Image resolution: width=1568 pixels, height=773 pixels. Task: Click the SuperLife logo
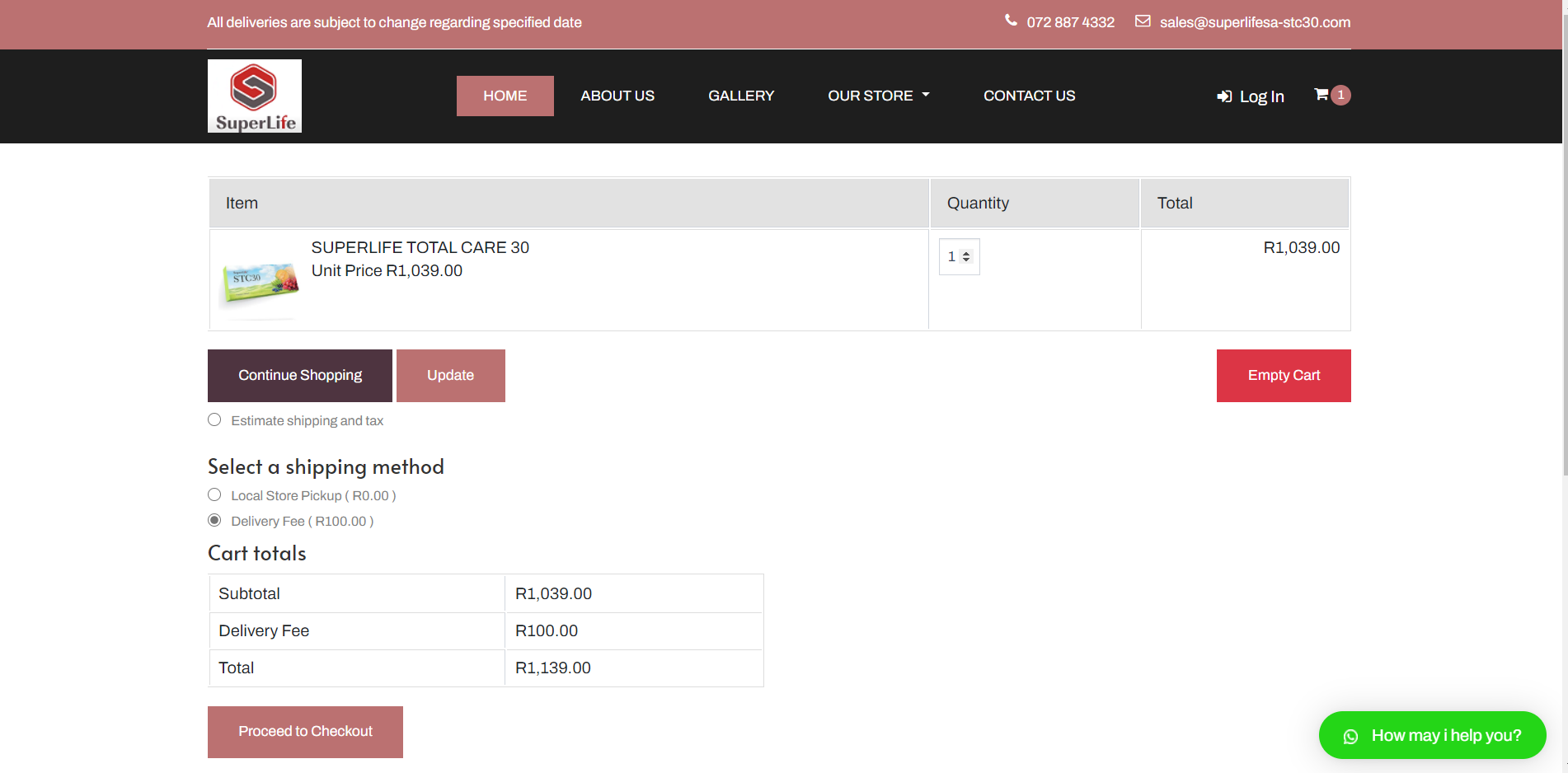[254, 96]
